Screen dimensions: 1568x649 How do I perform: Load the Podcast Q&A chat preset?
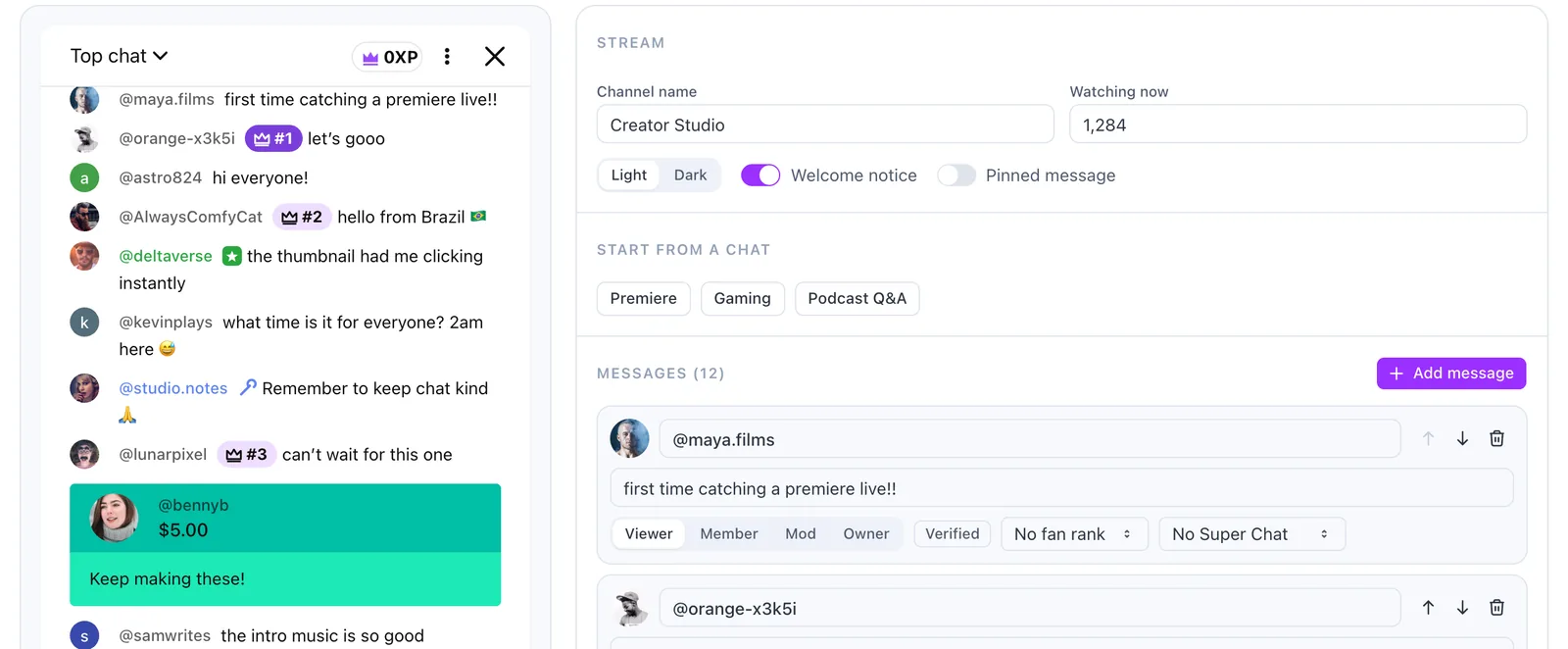(857, 298)
